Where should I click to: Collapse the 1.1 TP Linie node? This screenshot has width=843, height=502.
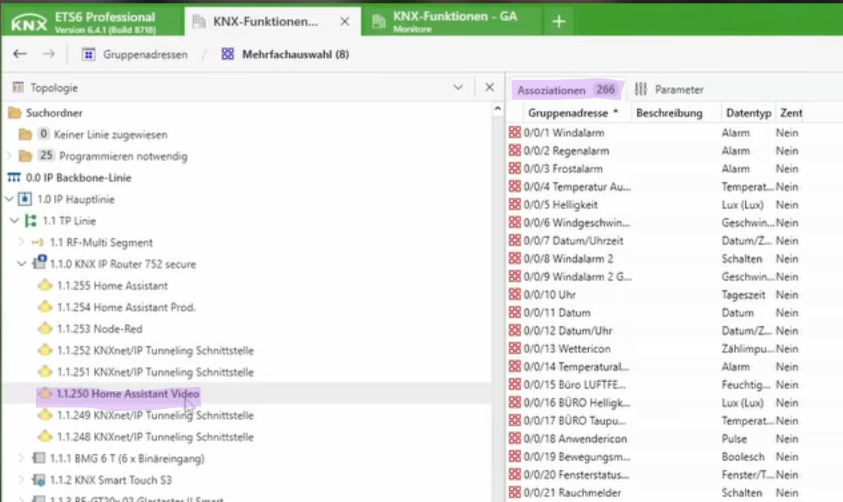(15, 220)
